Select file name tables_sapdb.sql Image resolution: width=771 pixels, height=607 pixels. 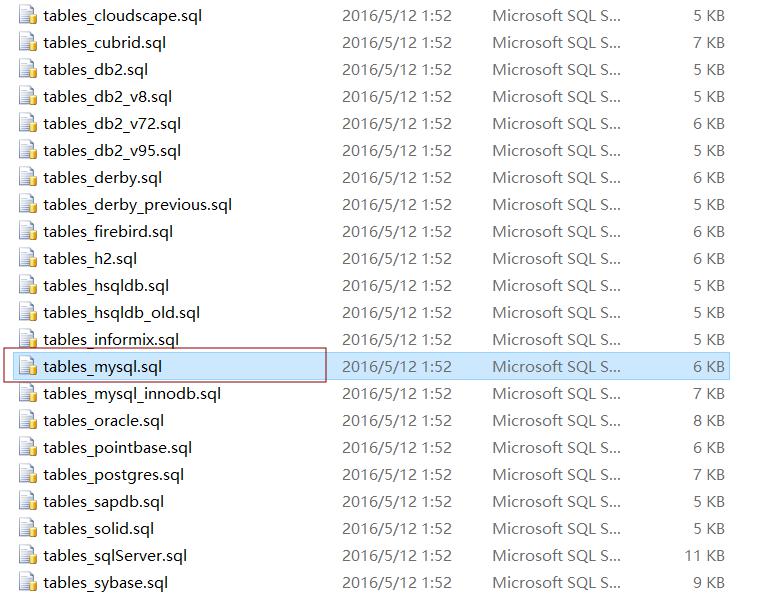(103, 503)
